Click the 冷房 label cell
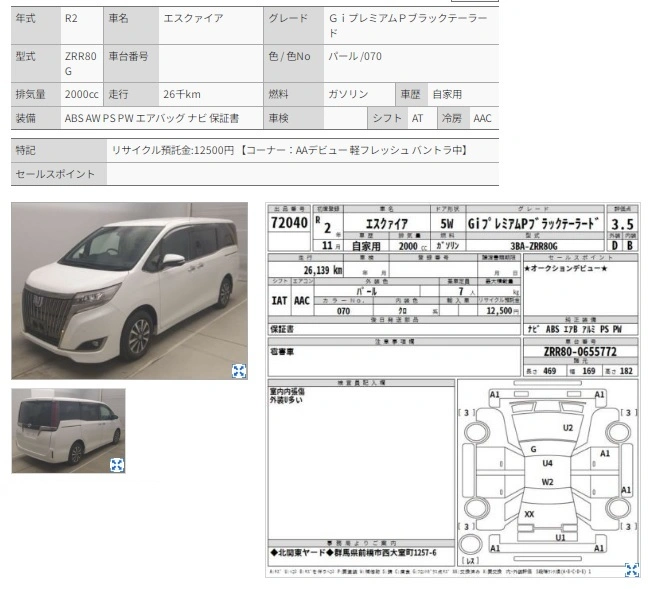This screenshot has height=589, width=659. coord(453,118)
